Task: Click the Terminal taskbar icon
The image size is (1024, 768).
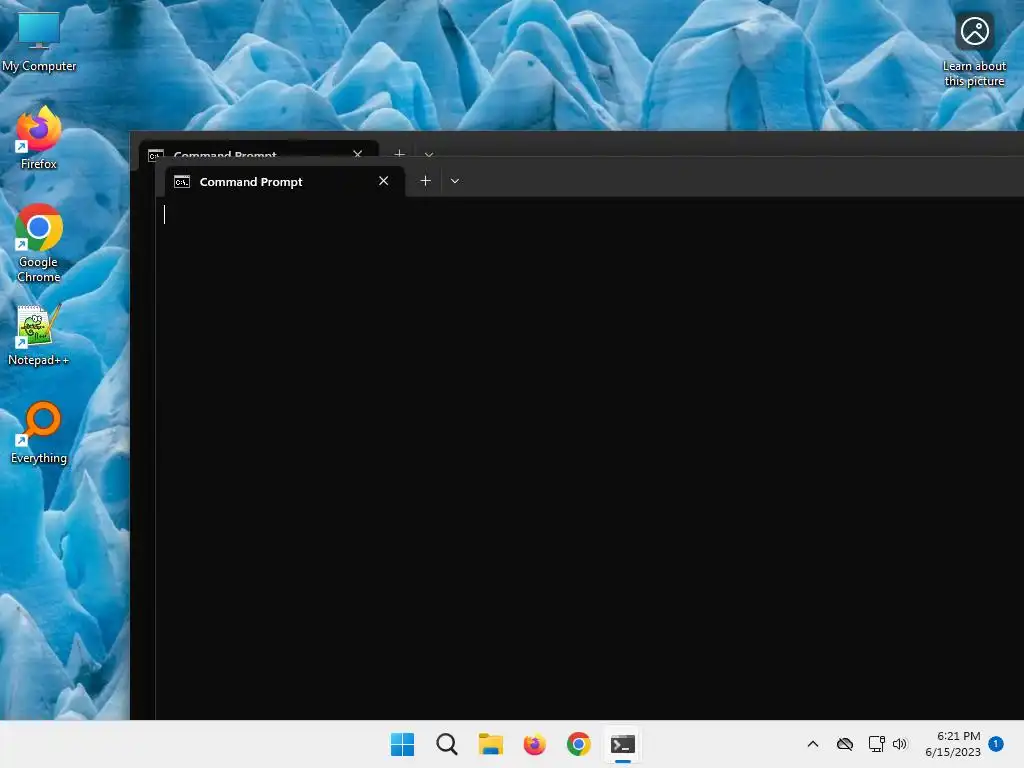Action: pos(622,744)
